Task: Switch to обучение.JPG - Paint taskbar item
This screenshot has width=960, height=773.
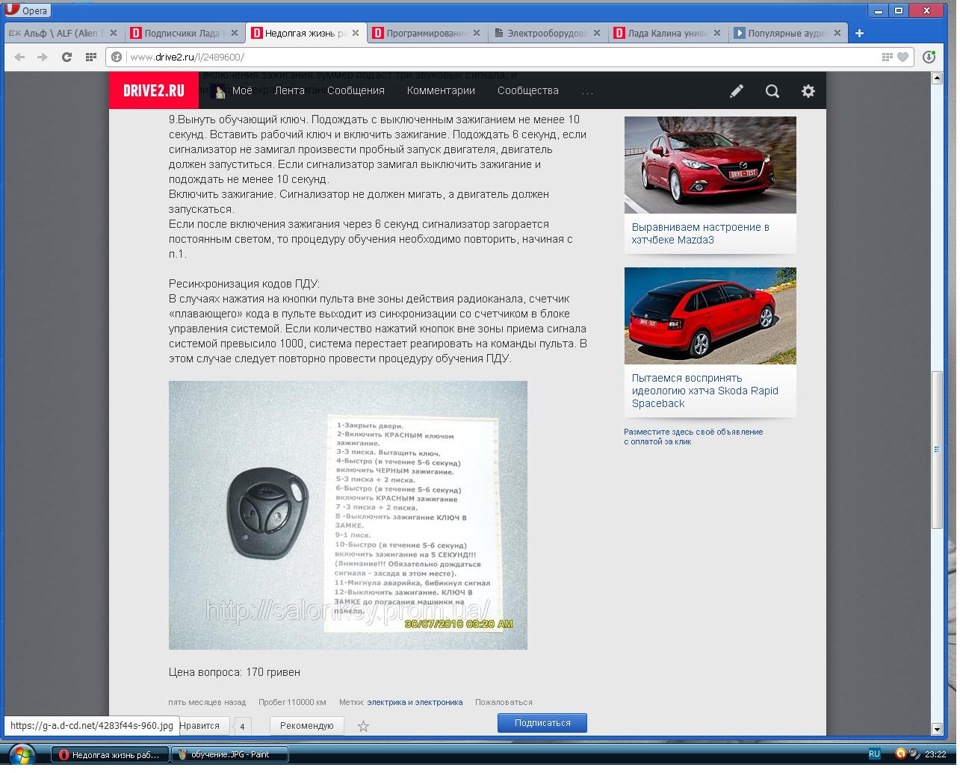Action: (230, 755)
